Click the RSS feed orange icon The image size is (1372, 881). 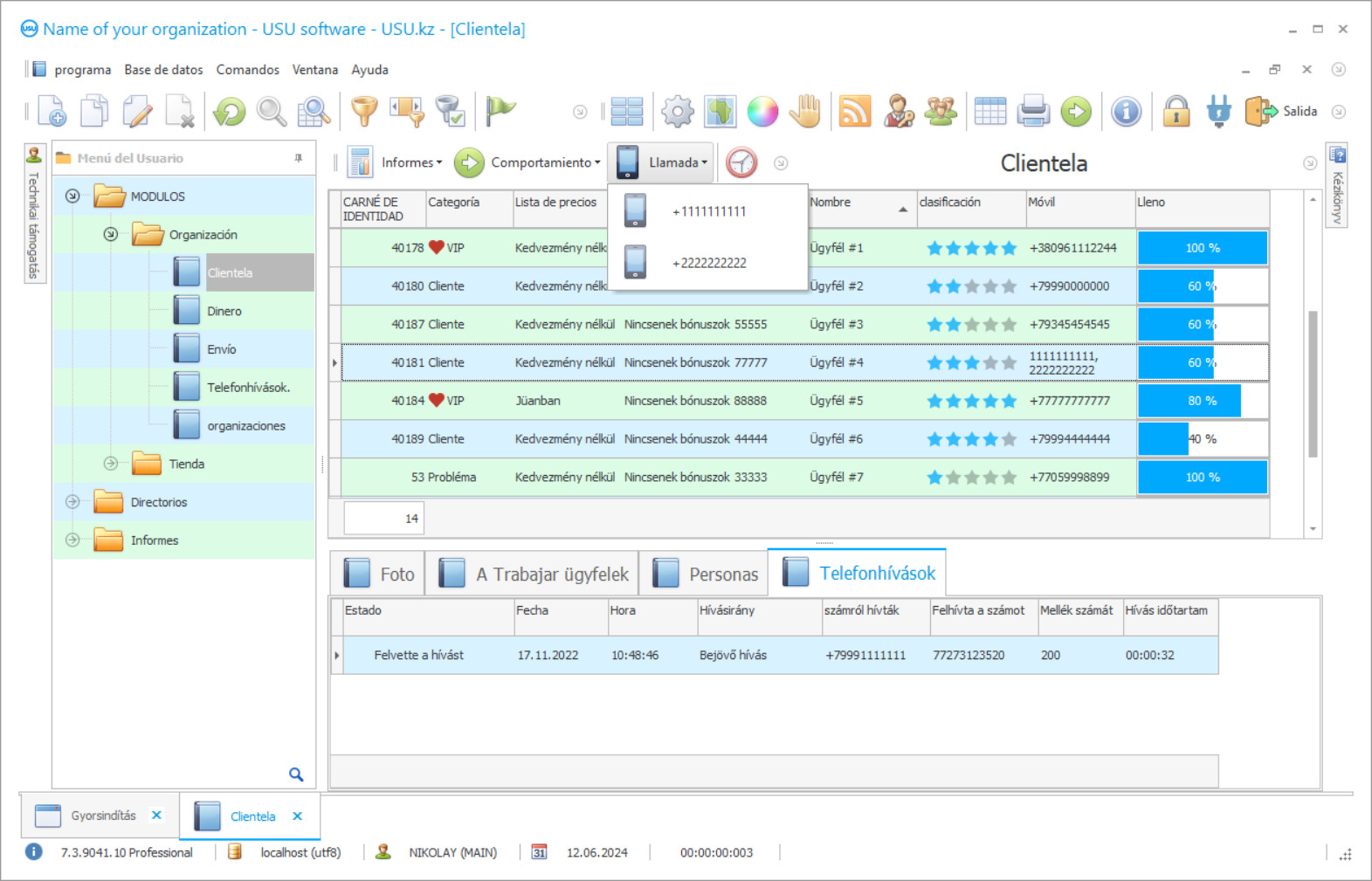coord(854,112)
